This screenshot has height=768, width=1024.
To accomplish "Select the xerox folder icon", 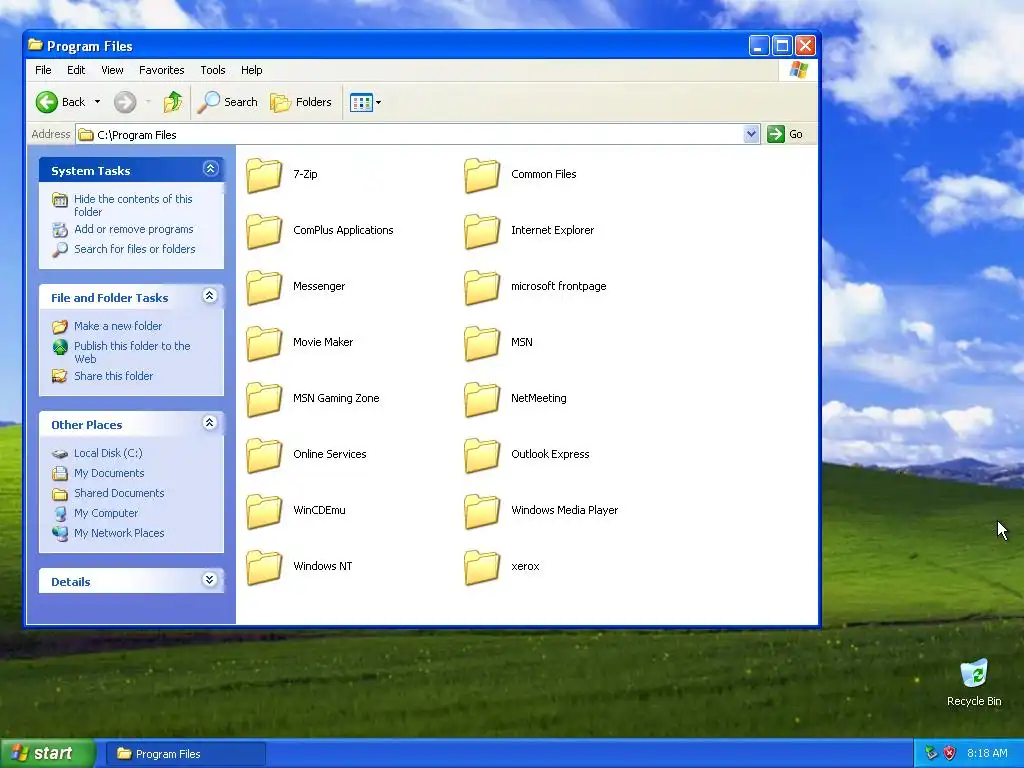I will click(482, 566).
